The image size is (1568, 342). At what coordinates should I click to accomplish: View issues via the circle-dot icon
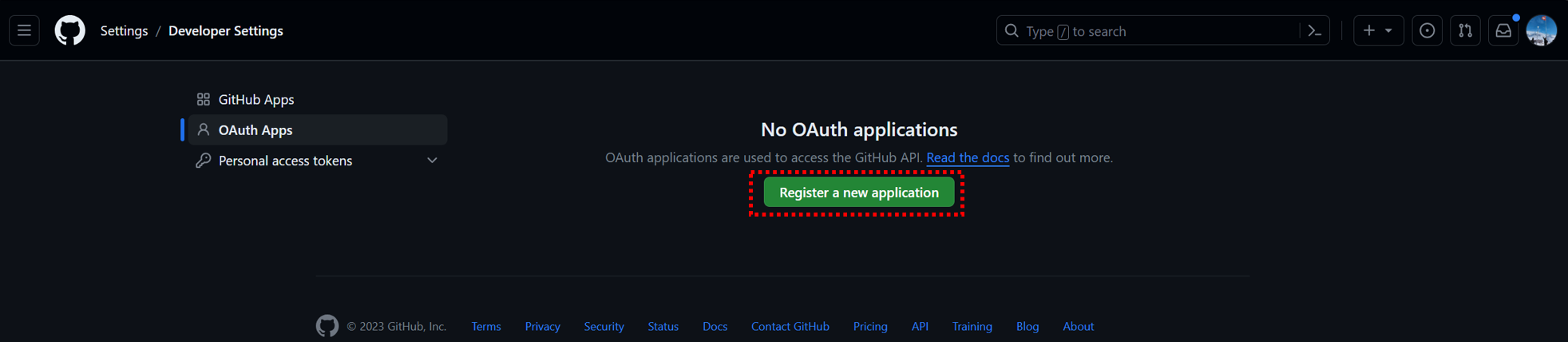point(1427,30)
